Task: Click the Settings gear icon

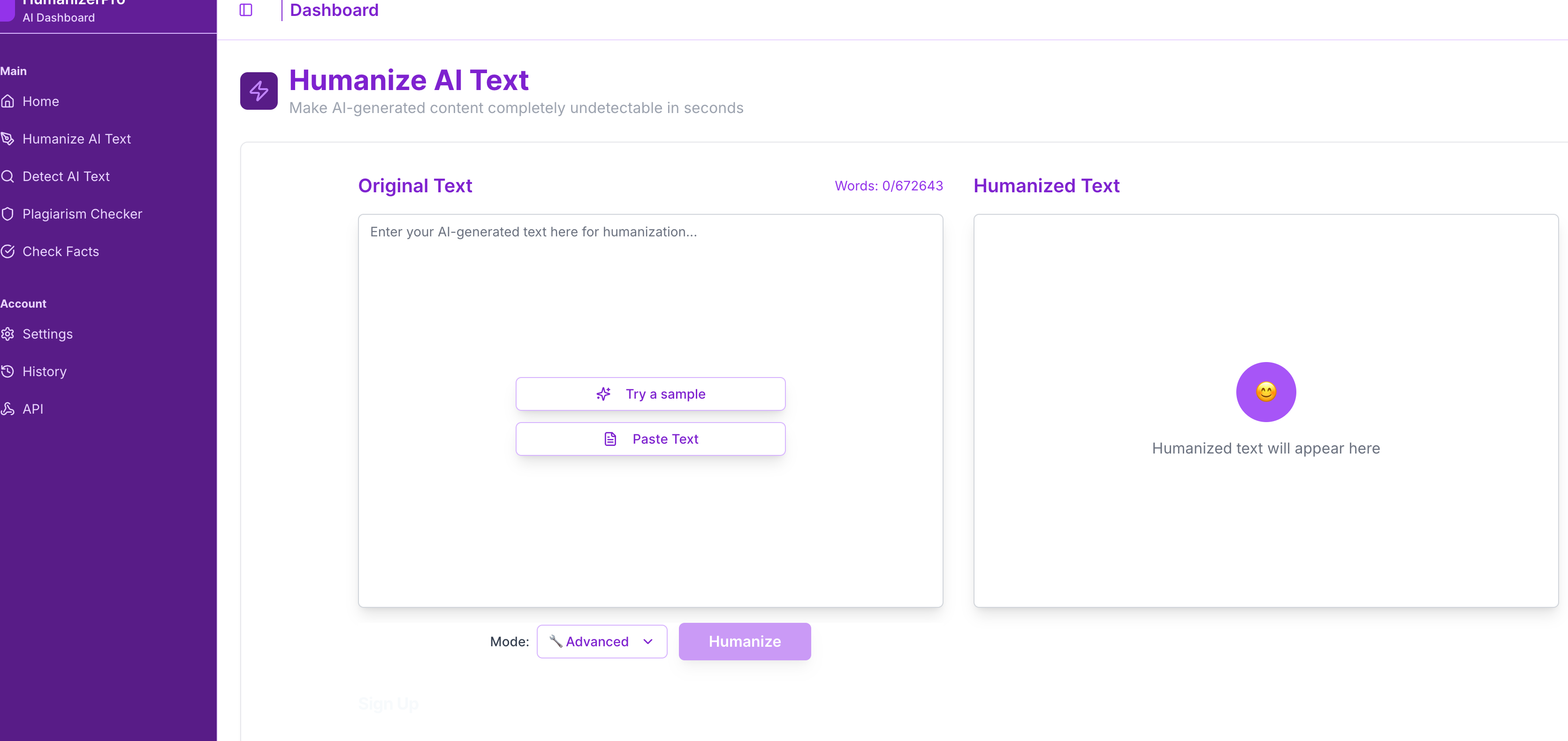Action: pos(8,334)
